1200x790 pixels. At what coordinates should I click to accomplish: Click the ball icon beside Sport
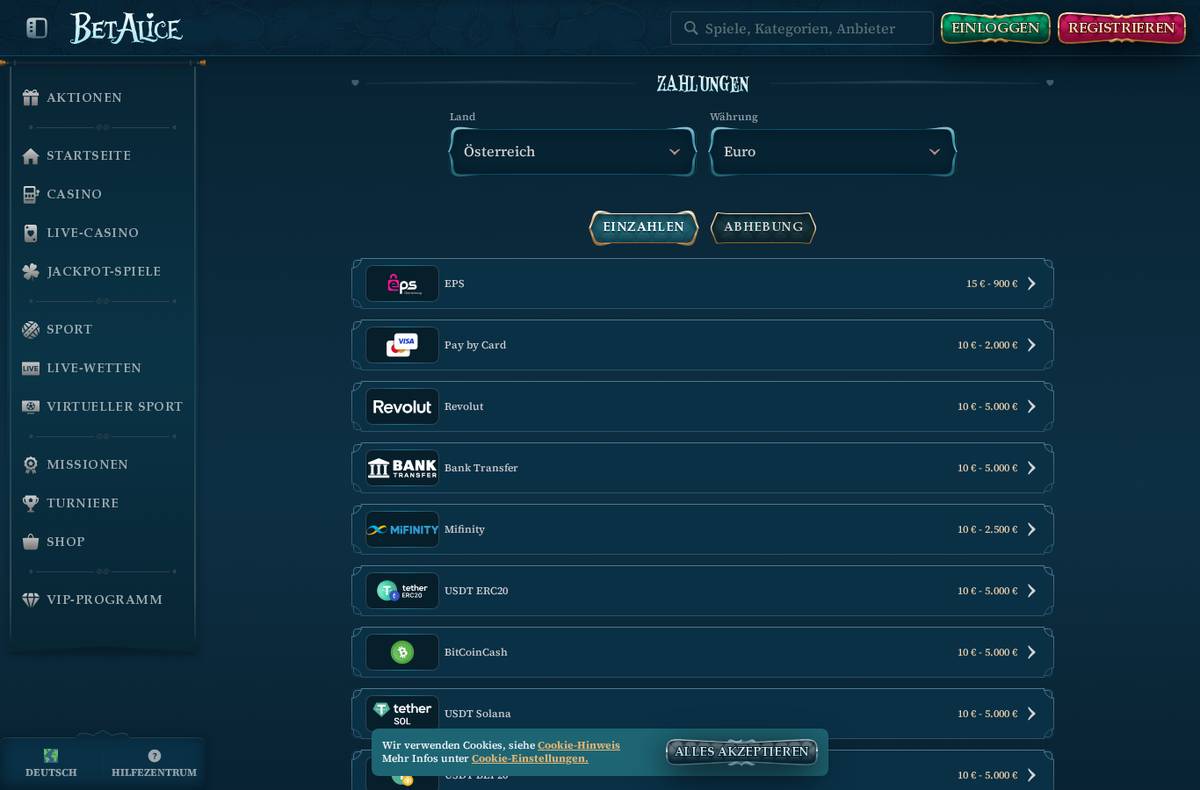coord(31,329)
